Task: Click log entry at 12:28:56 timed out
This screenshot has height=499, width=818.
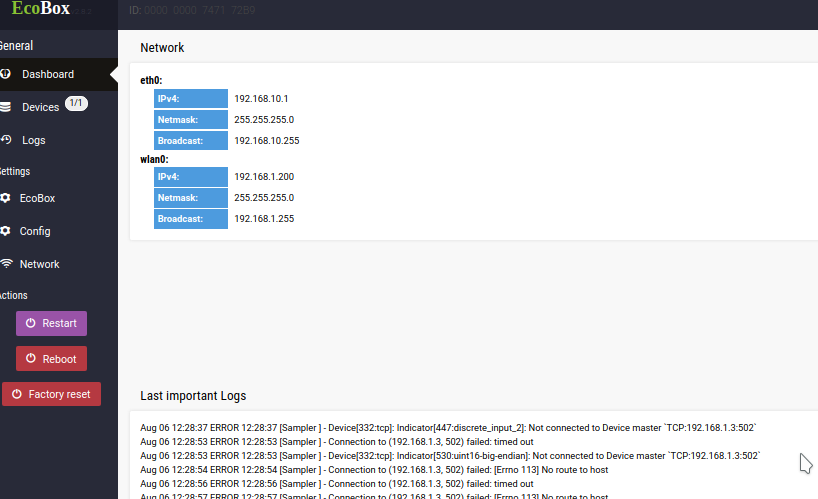Action: [336, 484]
